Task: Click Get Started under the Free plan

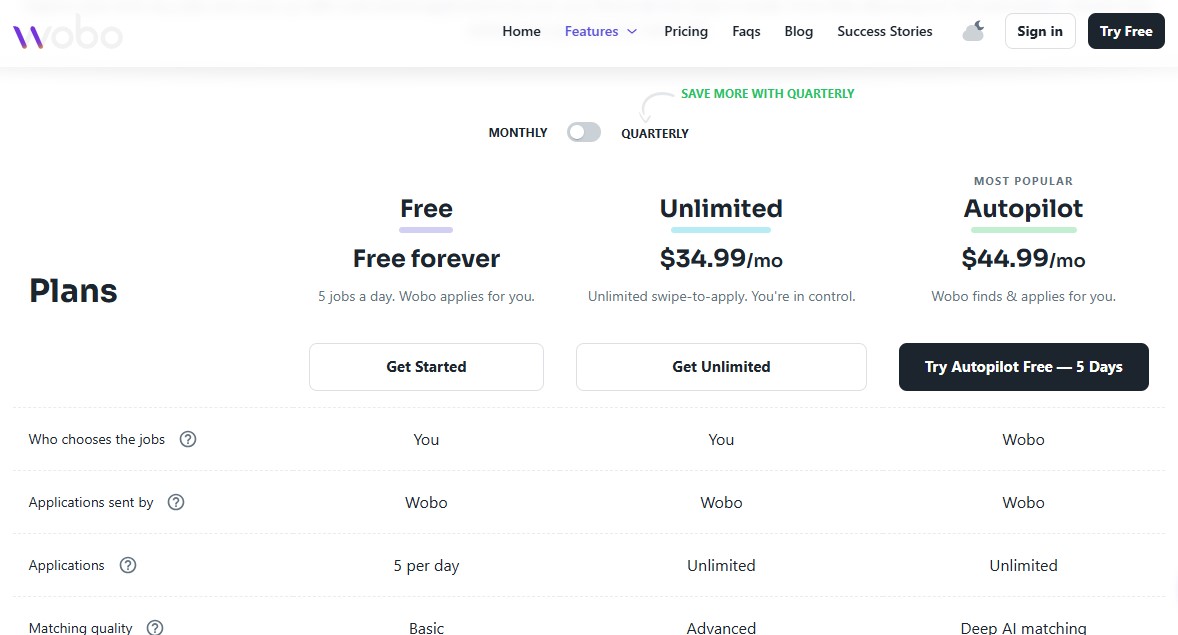Action: coord(426,366)
